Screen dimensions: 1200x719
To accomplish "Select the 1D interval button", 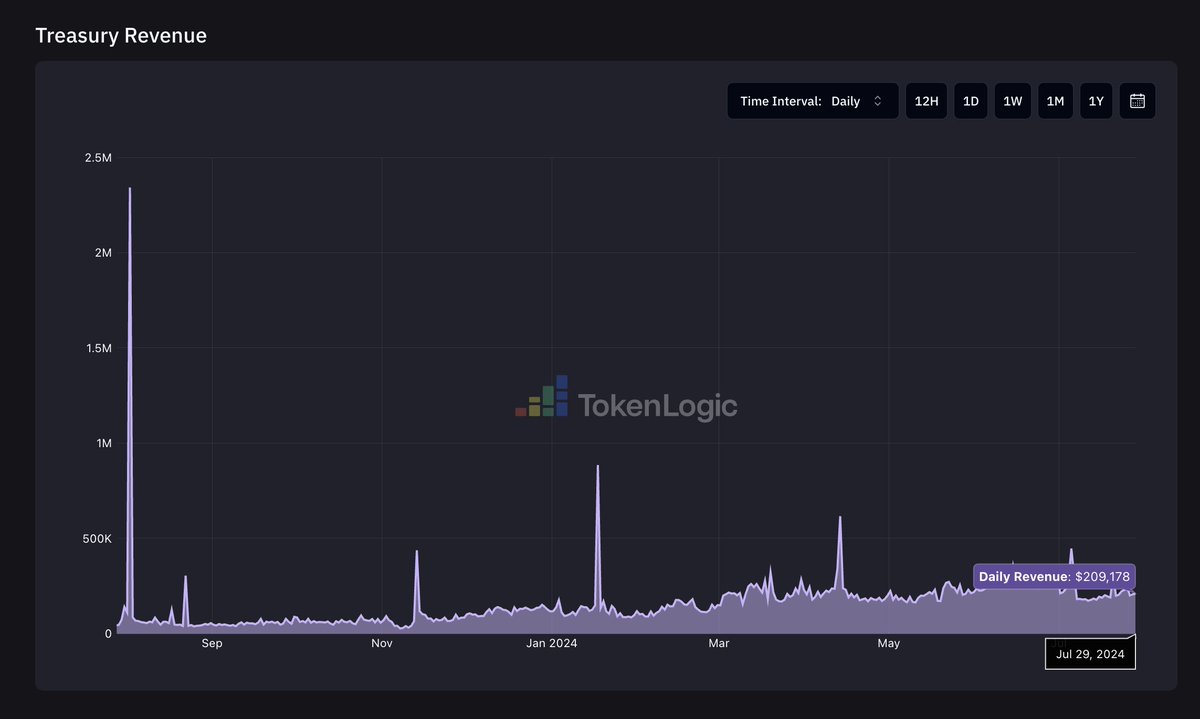I will pyautogui.click(x=970, y=100).
